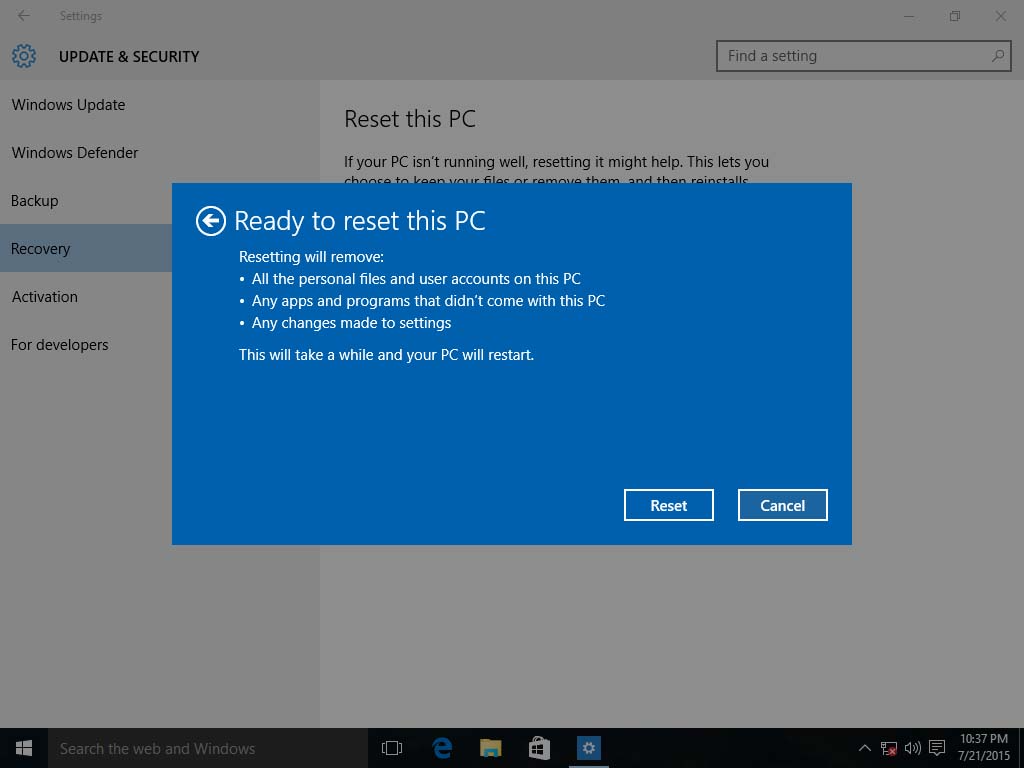Click 'Ready to reset this PC' title
The width and height of the screenshot is (1024, 768).
pos(360,221)
